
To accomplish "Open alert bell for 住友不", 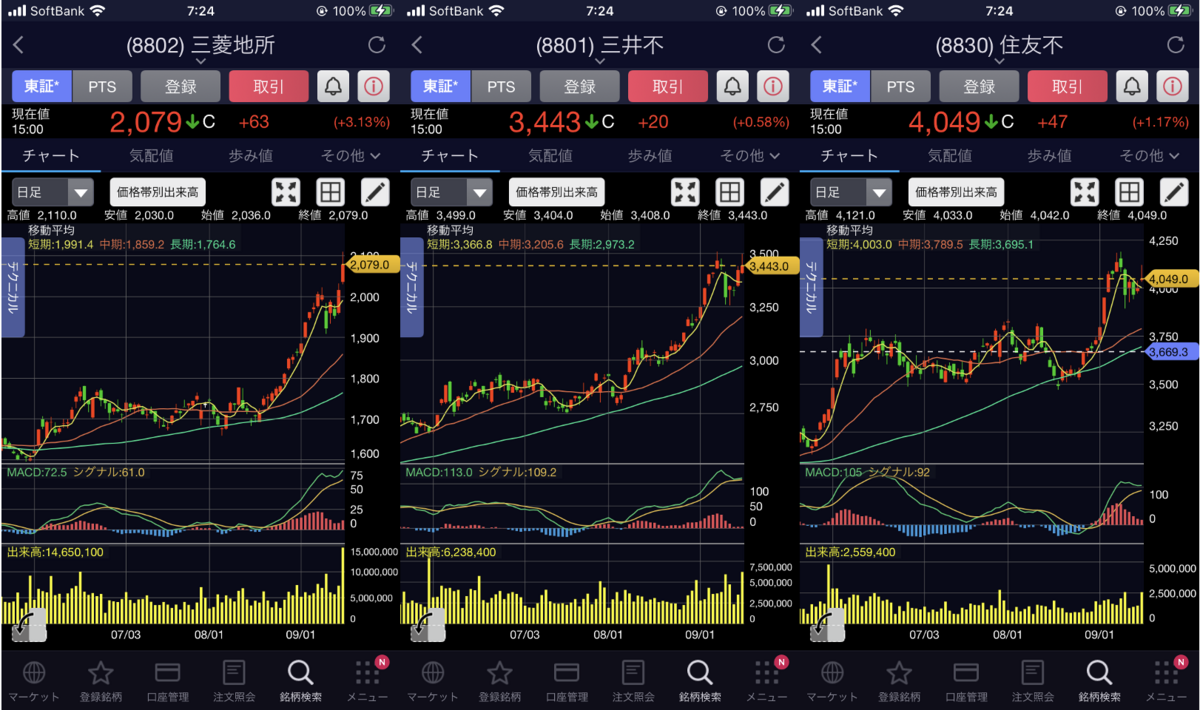I will point(1132,87).
